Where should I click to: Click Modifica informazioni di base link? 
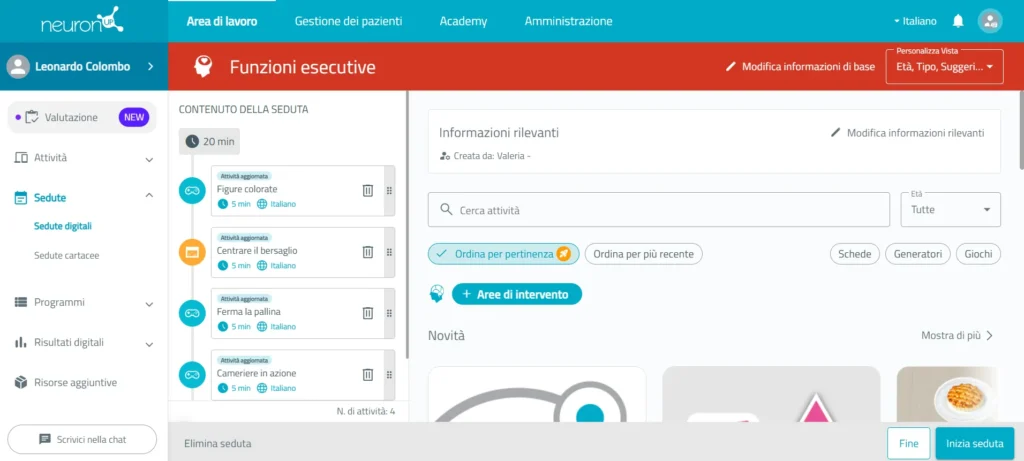[x=808, y=67]
